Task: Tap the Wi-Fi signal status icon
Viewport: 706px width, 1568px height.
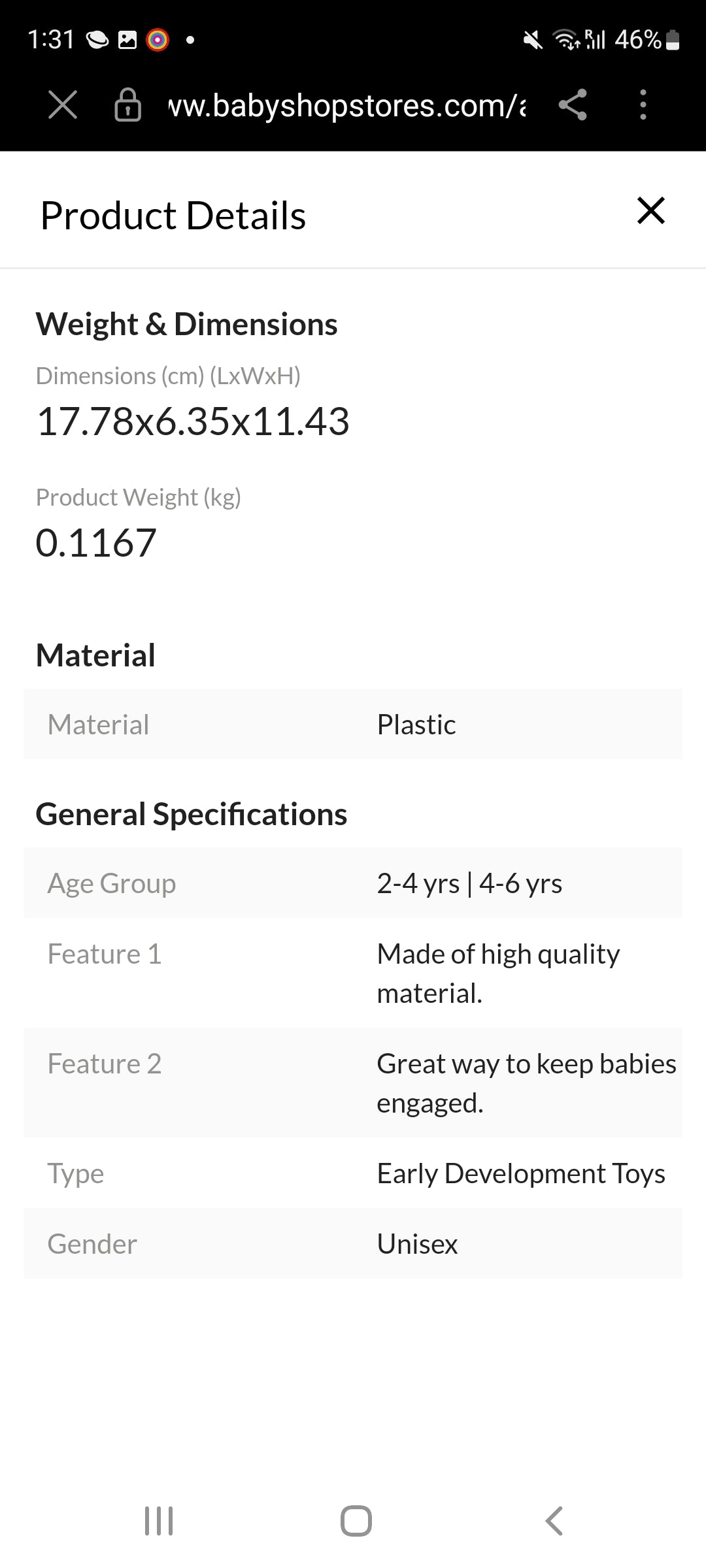Action: click(x=565, y=41)
